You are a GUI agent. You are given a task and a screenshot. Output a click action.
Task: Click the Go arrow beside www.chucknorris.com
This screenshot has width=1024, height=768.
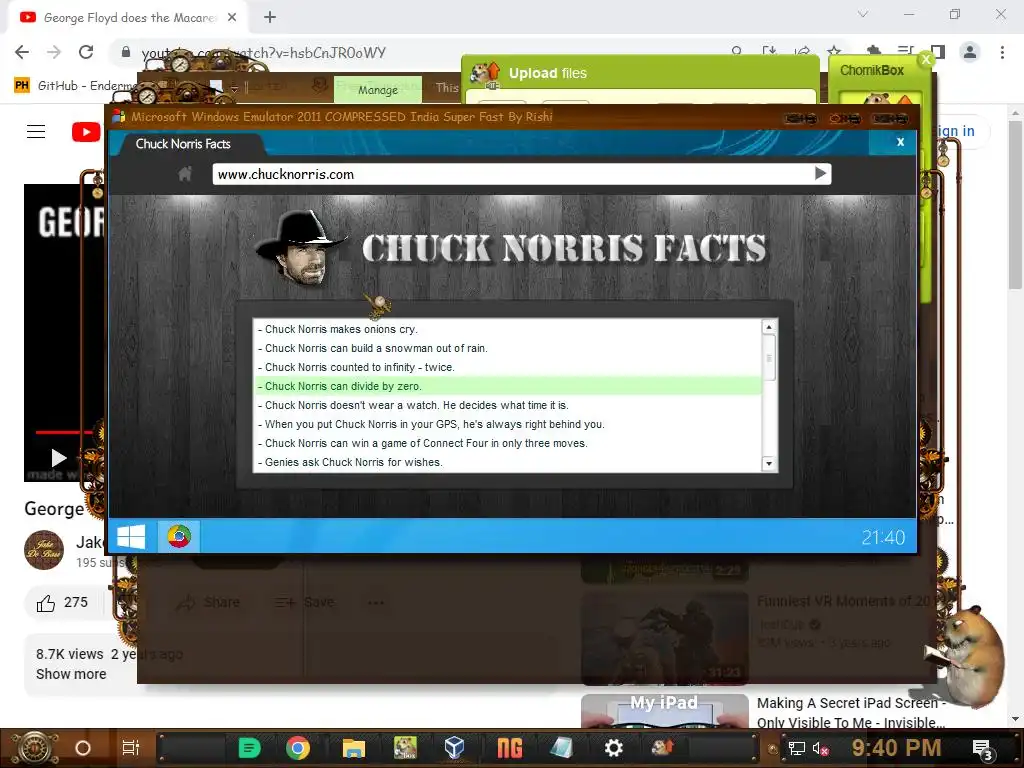[x=821, y=173]
